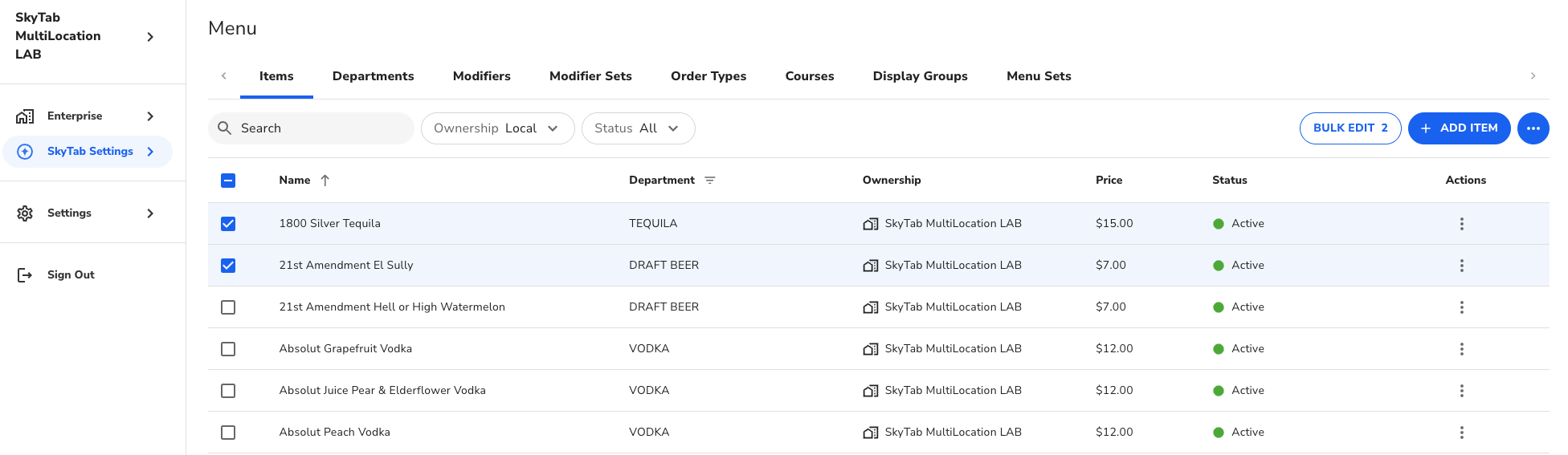The height and width of the screenshot is (455, 1568).
Task: Uncheck the 21st Amendment El Sully checkbox
Action: [228, 266]
